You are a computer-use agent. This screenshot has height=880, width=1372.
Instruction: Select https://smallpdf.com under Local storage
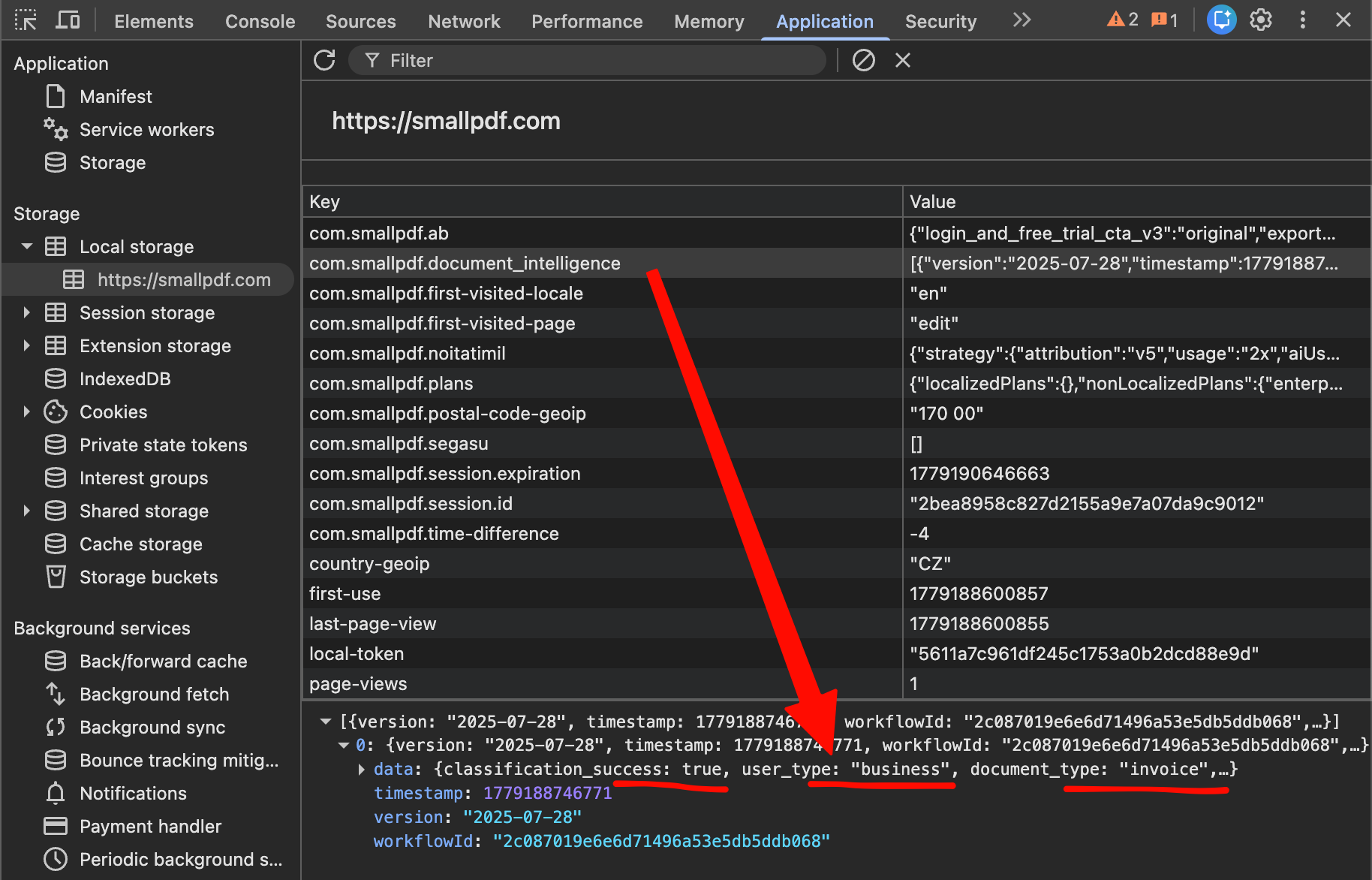pos(184,279)
